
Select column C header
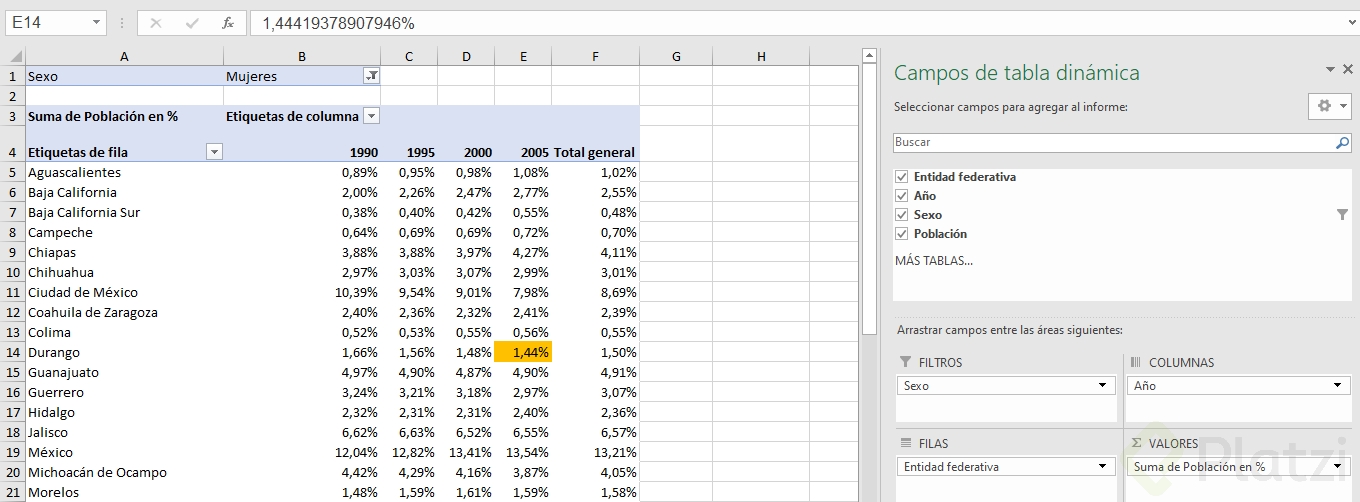click(409, 57)
